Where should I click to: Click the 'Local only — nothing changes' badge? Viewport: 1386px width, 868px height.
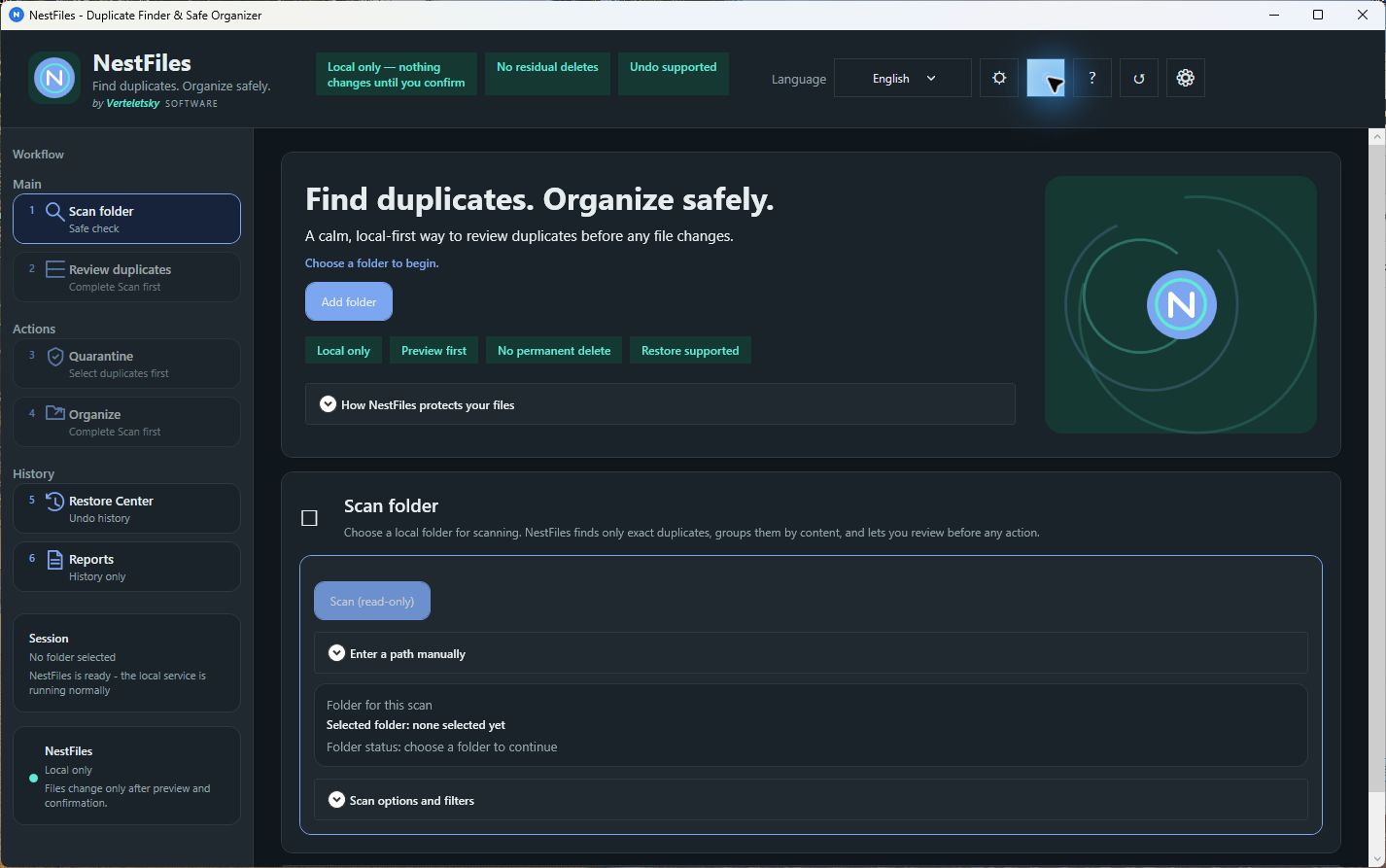pos(397,74)
